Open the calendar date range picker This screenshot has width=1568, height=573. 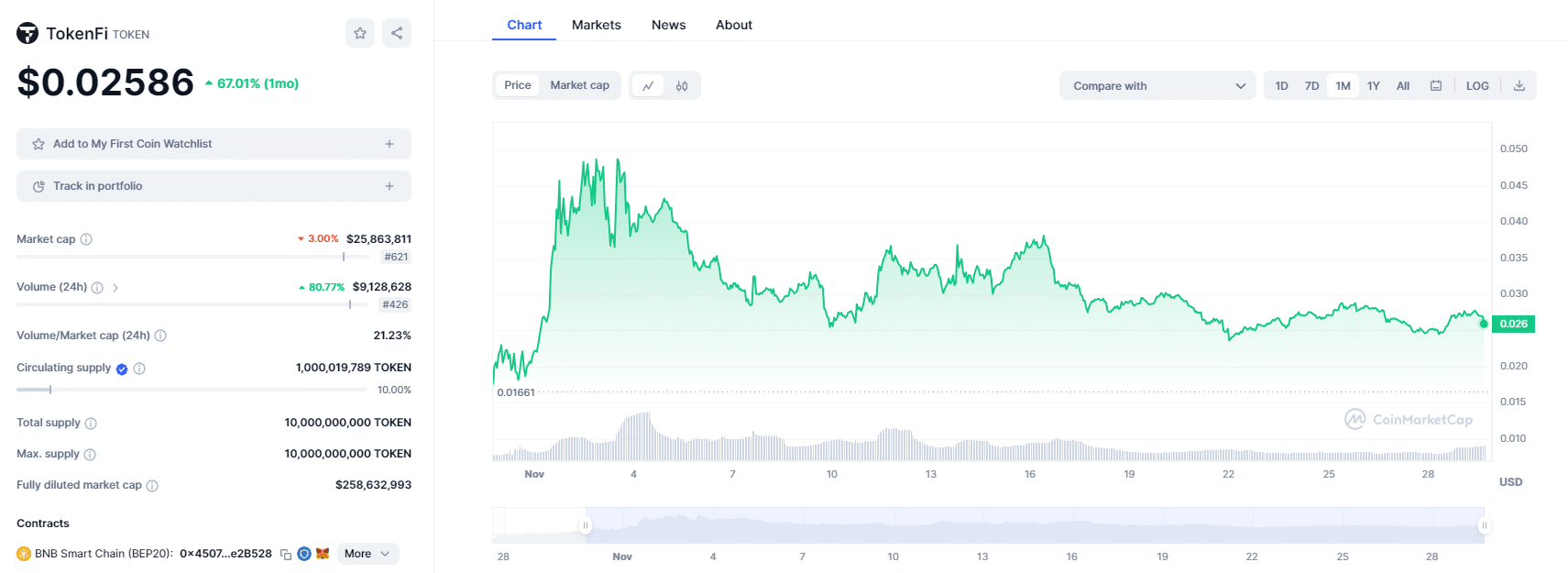1436,86
